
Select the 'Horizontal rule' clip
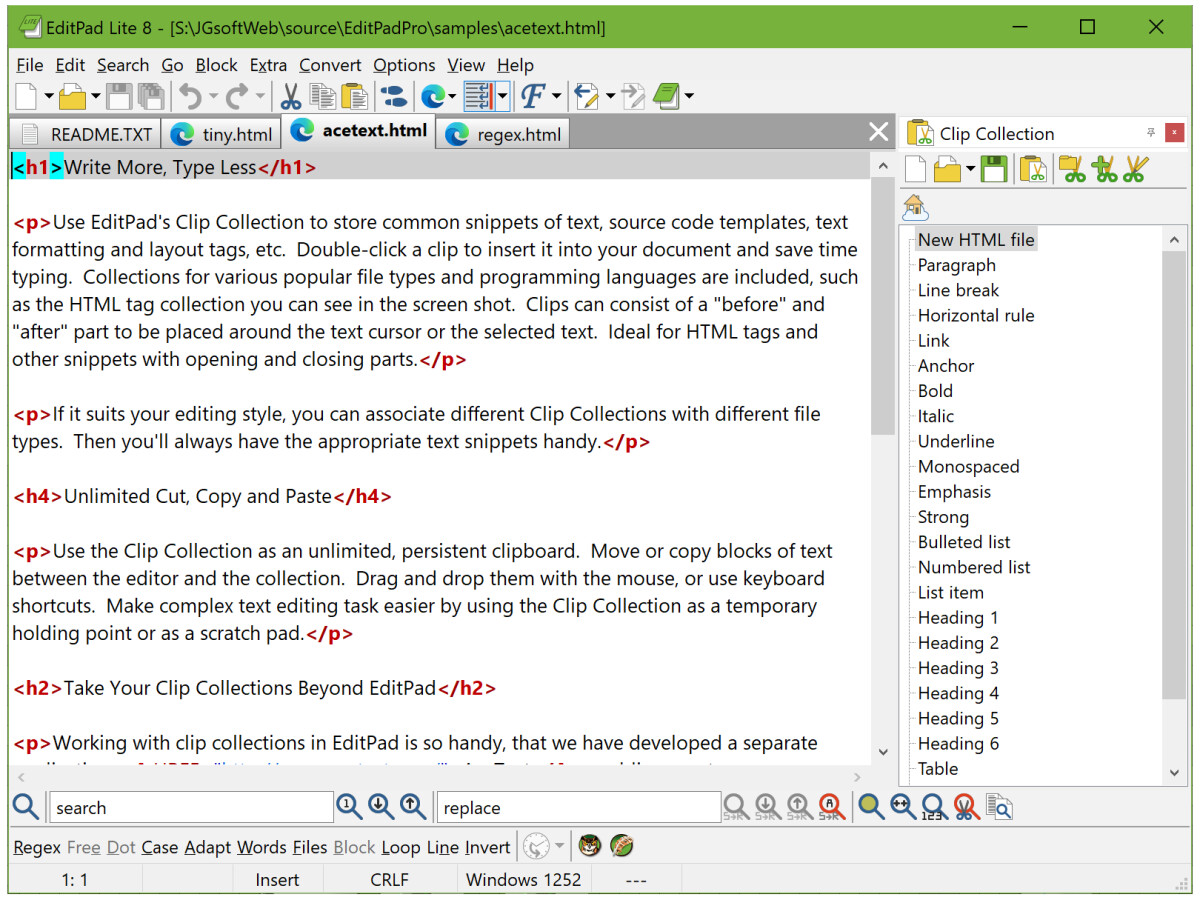[976, 315]
